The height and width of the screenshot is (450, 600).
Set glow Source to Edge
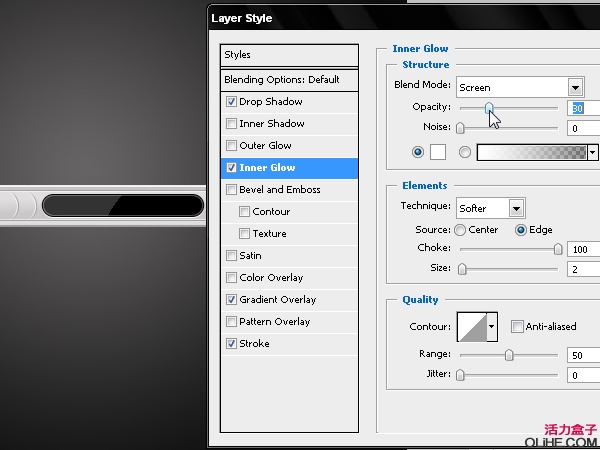(x=520, y=230)
